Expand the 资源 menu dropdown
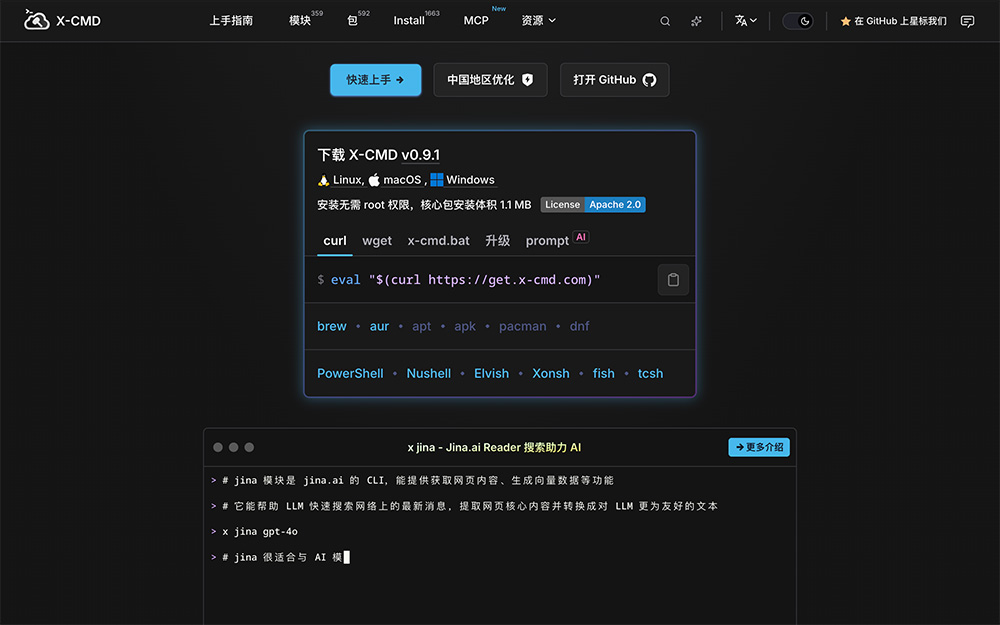 click(538, 20)
